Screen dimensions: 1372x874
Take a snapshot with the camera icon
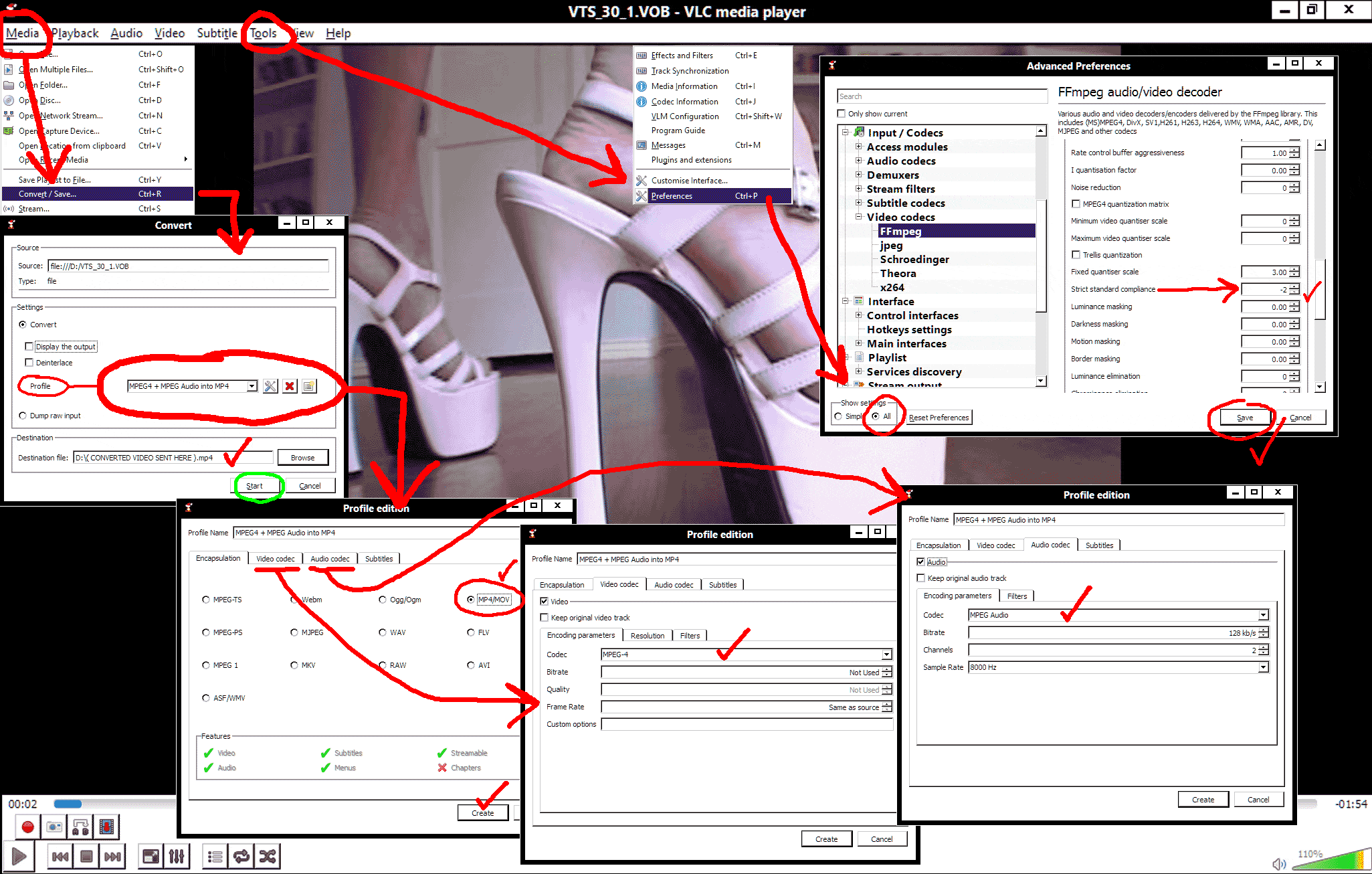click(54, 827)
